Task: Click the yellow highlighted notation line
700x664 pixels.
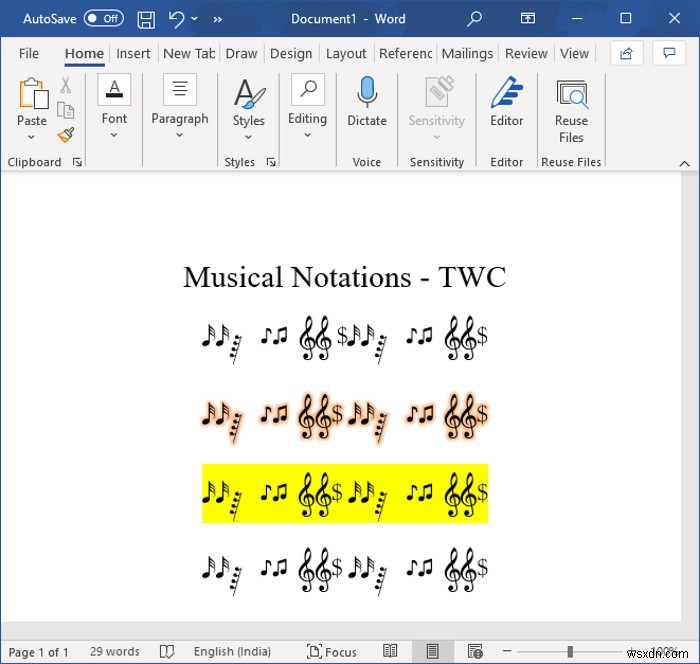Action: (x=345, y=493)
